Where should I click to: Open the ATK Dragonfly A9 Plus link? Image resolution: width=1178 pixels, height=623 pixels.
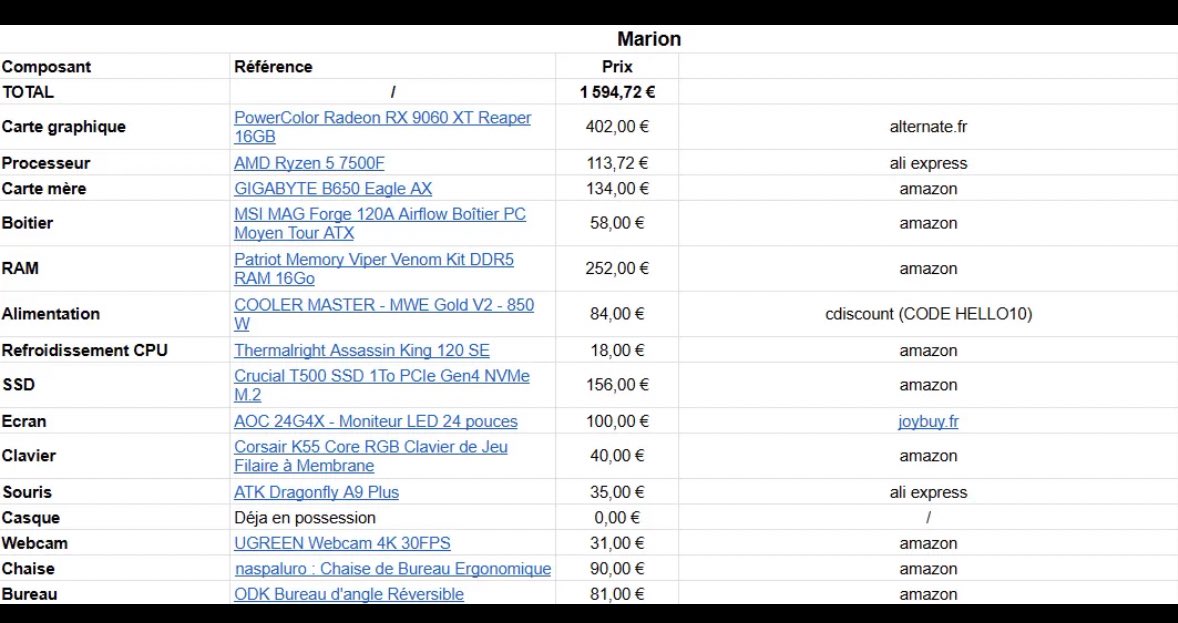316,492
